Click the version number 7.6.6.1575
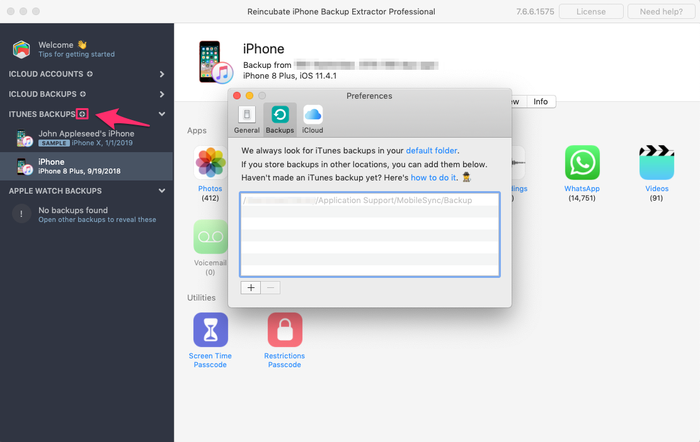The height and width of the screenshot is (442, 700). click(x=535, y=12)
